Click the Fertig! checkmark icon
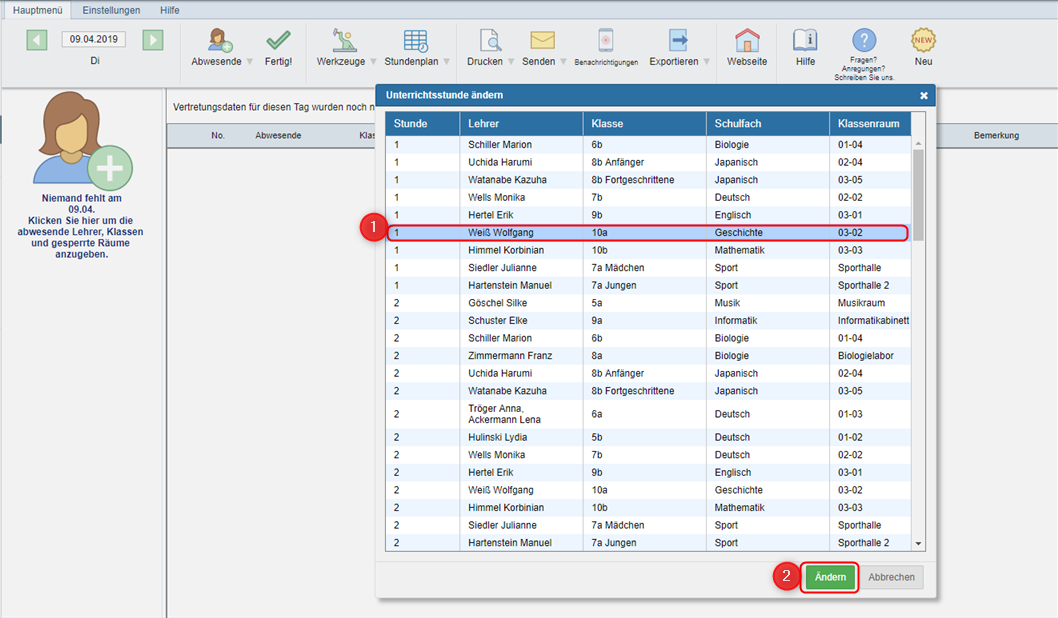This screenshot has height=618, width=1058. click(x=278, y=40)
